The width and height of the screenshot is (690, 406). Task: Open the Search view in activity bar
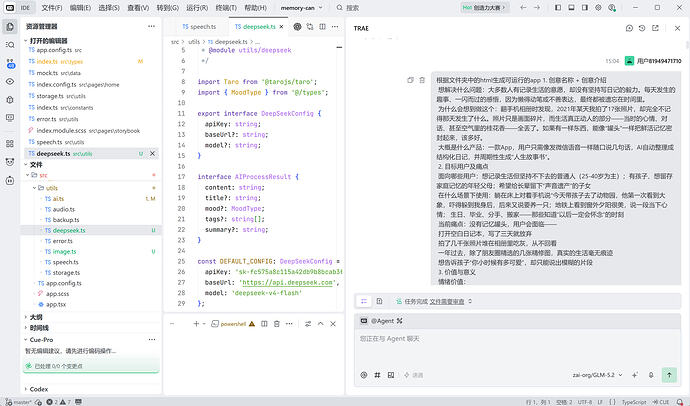click(10, 45)
